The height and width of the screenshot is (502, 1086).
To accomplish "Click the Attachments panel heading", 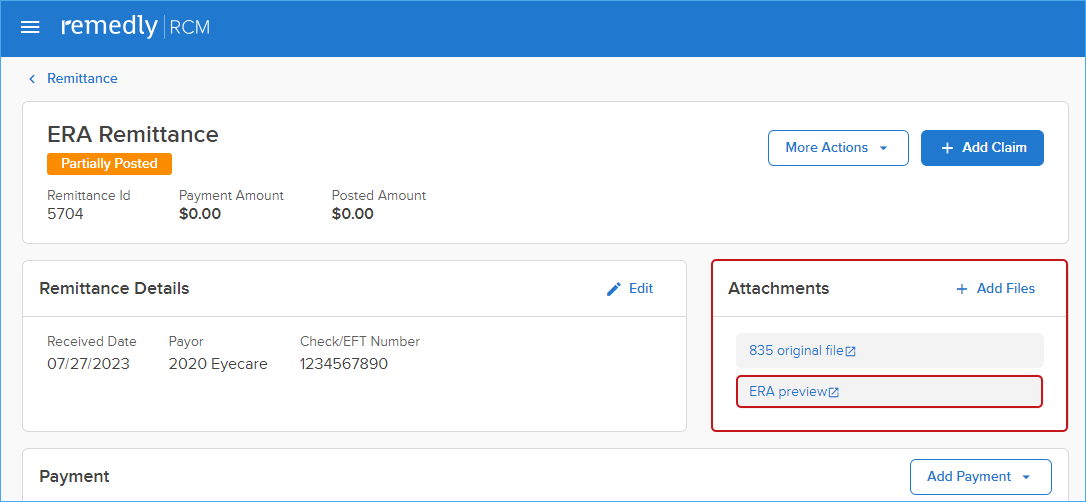I will tap(778, 289).
